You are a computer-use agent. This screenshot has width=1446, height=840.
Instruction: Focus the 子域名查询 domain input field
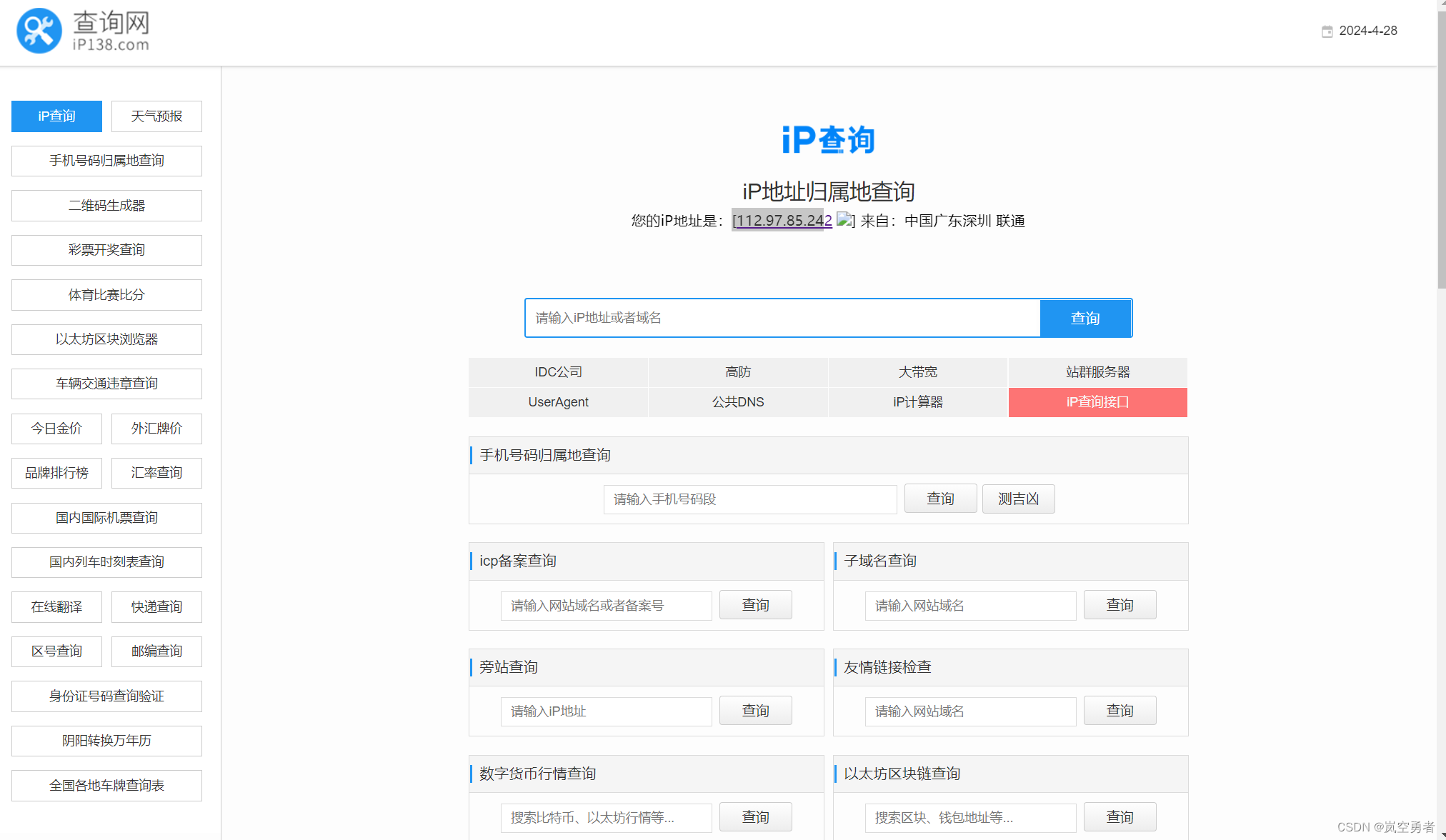(969, 606)
